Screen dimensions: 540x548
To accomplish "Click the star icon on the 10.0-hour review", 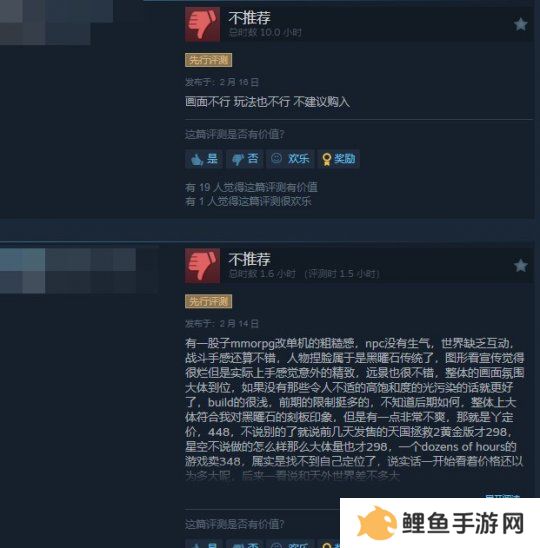I will tap(520, 24).
